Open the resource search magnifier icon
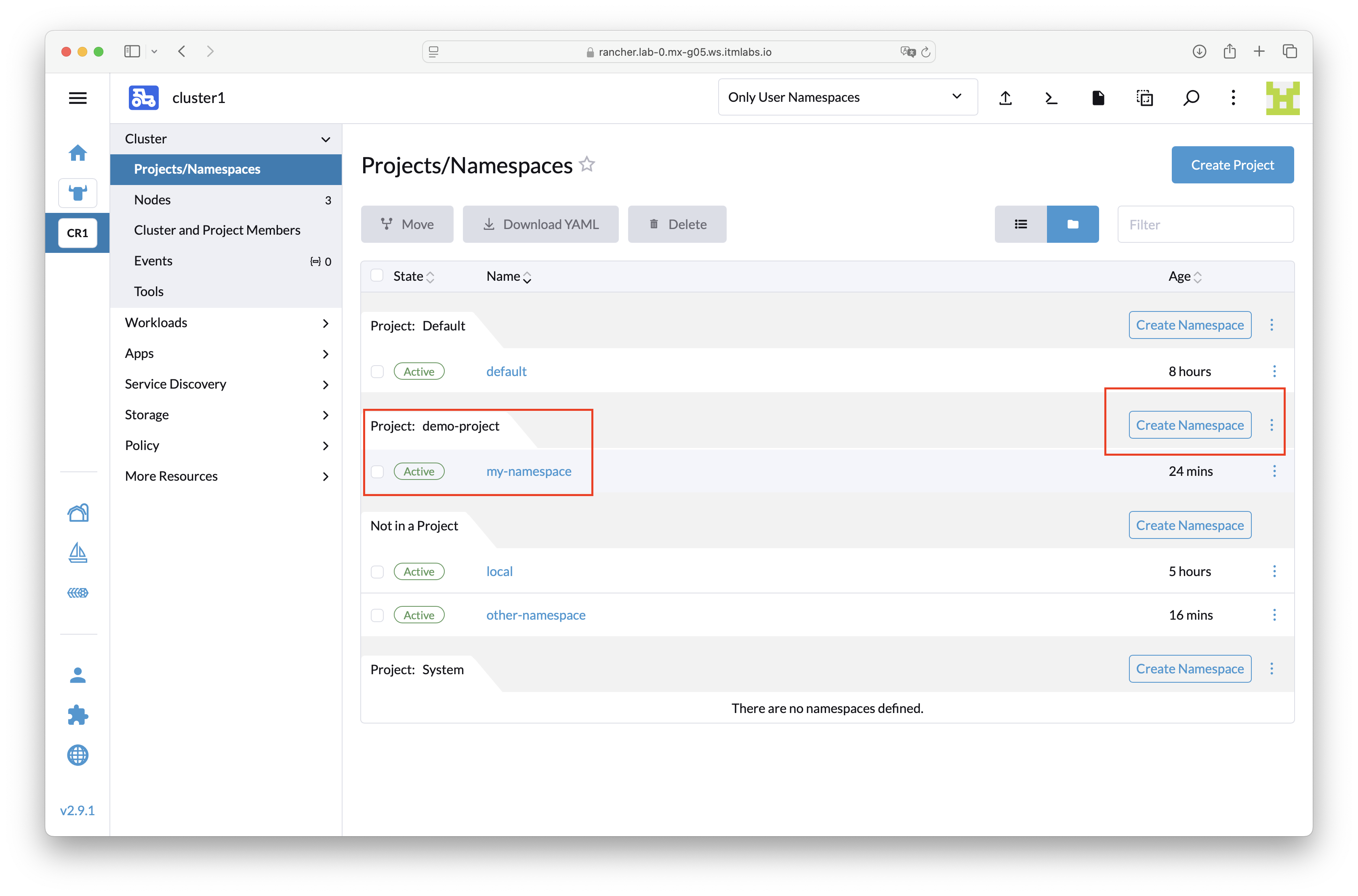This screenshot has height=896, width=1358. 1191,98
